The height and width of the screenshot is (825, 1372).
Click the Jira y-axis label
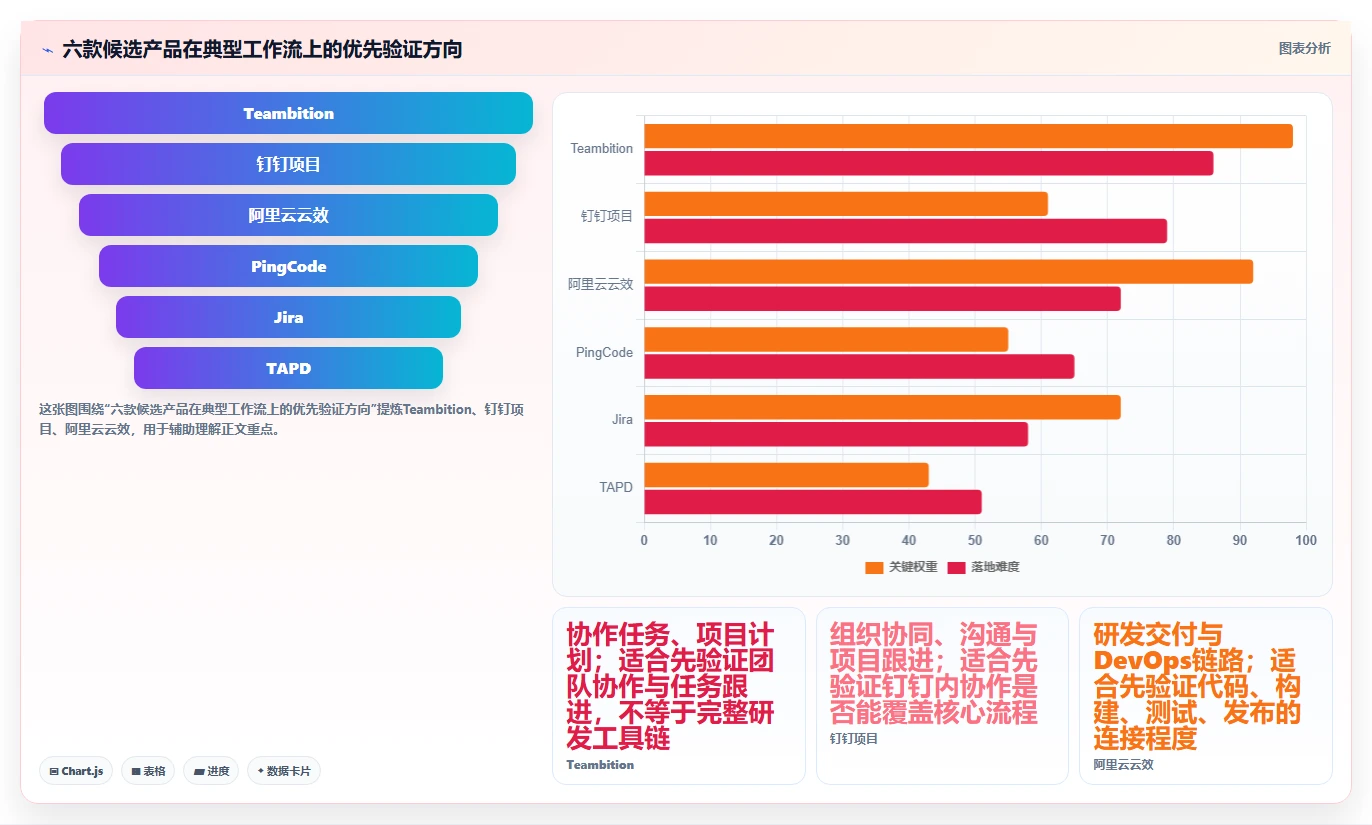pyautogui.click(x=622, y=420)
